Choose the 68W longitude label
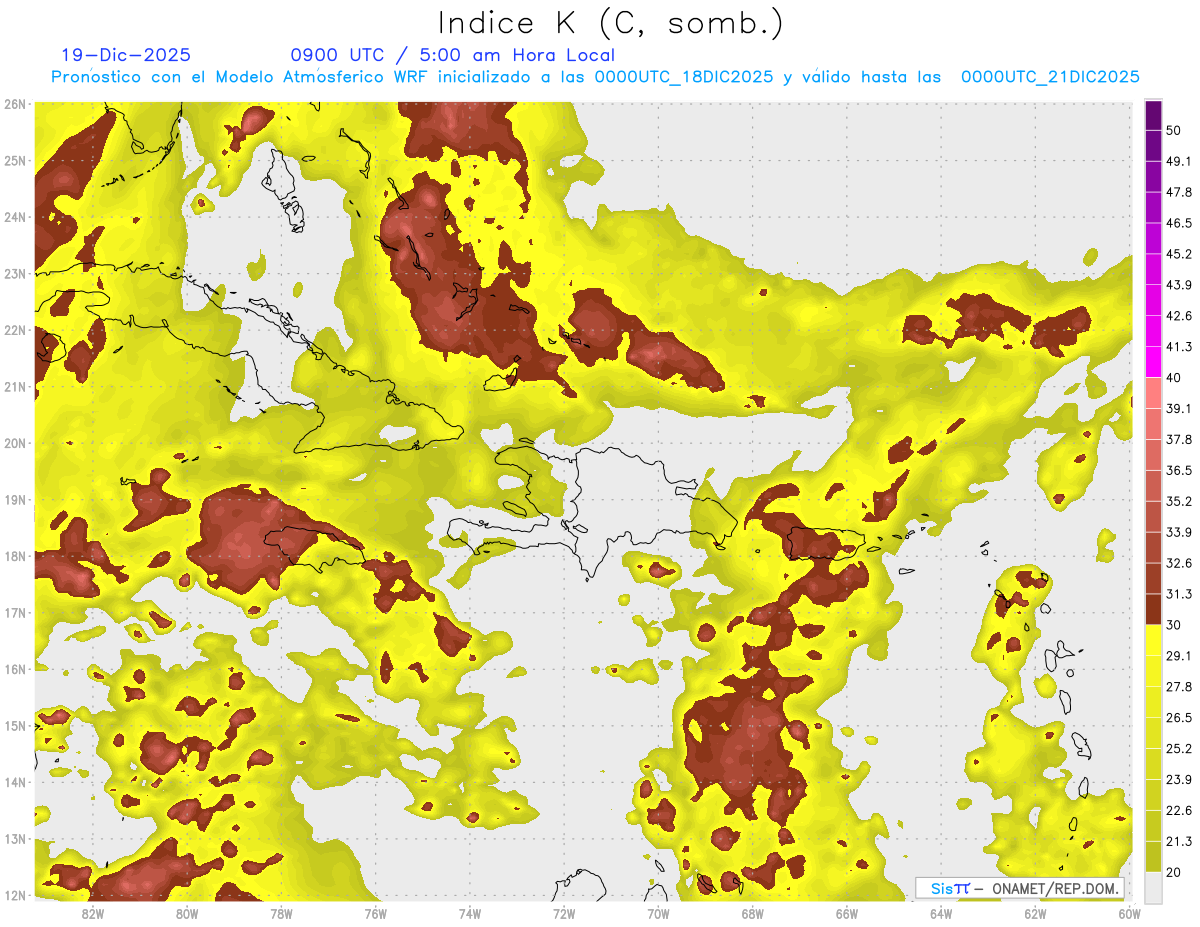 752,914
